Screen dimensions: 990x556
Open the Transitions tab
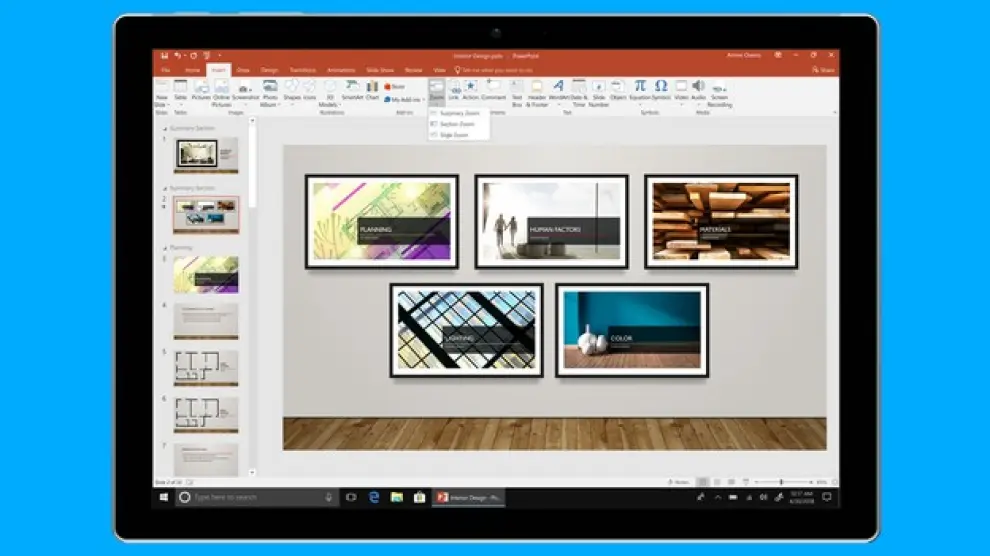point(302,70)
